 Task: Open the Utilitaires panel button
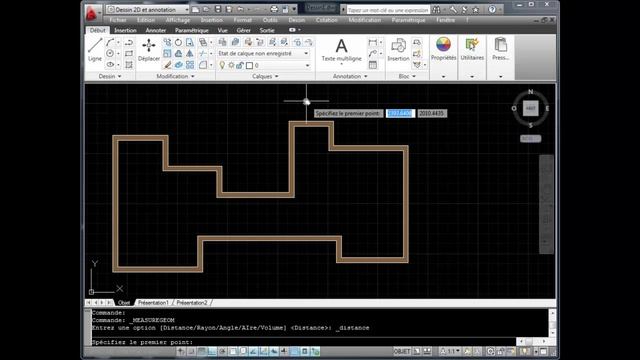pos(472,49)
